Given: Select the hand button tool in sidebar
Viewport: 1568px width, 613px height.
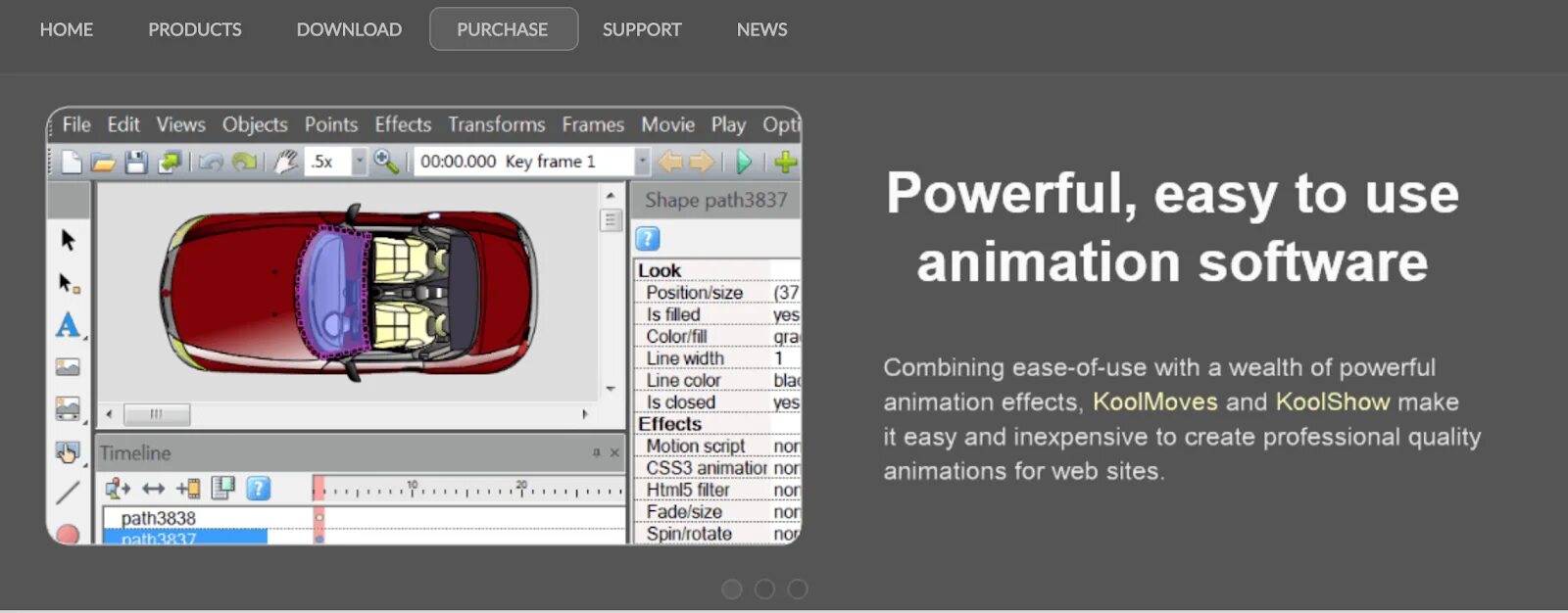Looking at the screenshot, I should click(x=68, y=451).
